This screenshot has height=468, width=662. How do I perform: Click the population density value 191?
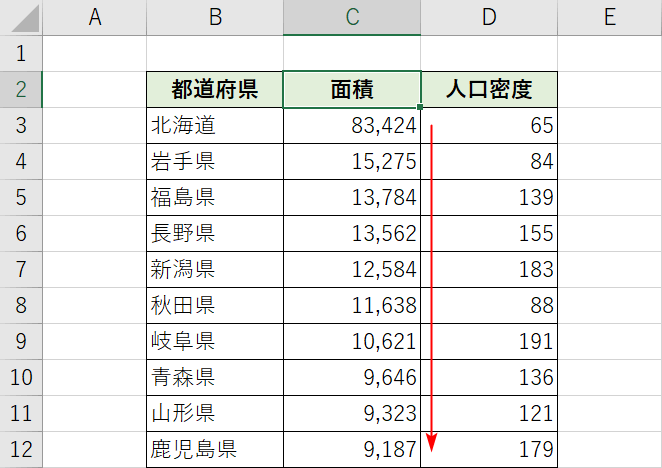[x=488, y=341]
